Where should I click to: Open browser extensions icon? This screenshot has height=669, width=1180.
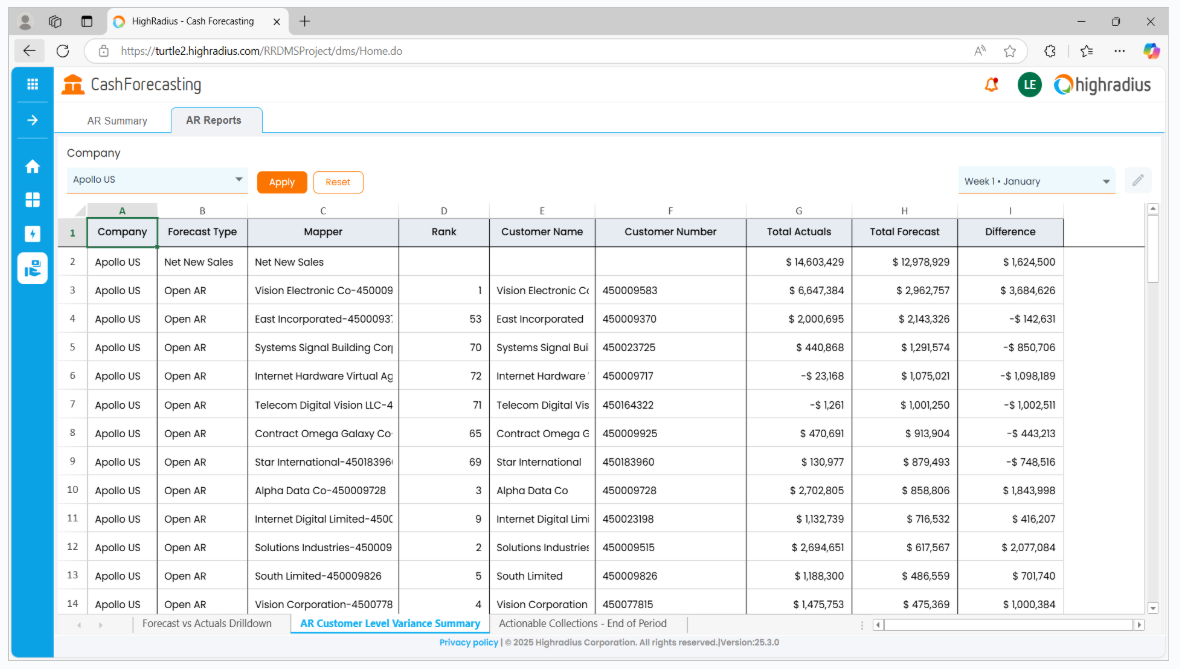(x=1050, y=51)
